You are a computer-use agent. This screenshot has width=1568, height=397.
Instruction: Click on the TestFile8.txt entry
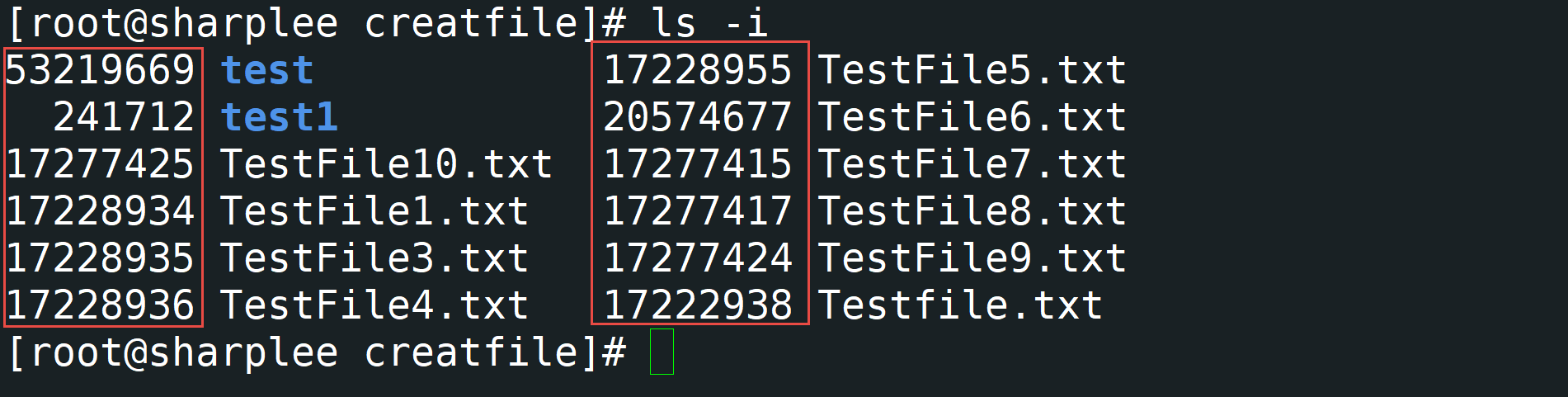(x=971, y=211)
